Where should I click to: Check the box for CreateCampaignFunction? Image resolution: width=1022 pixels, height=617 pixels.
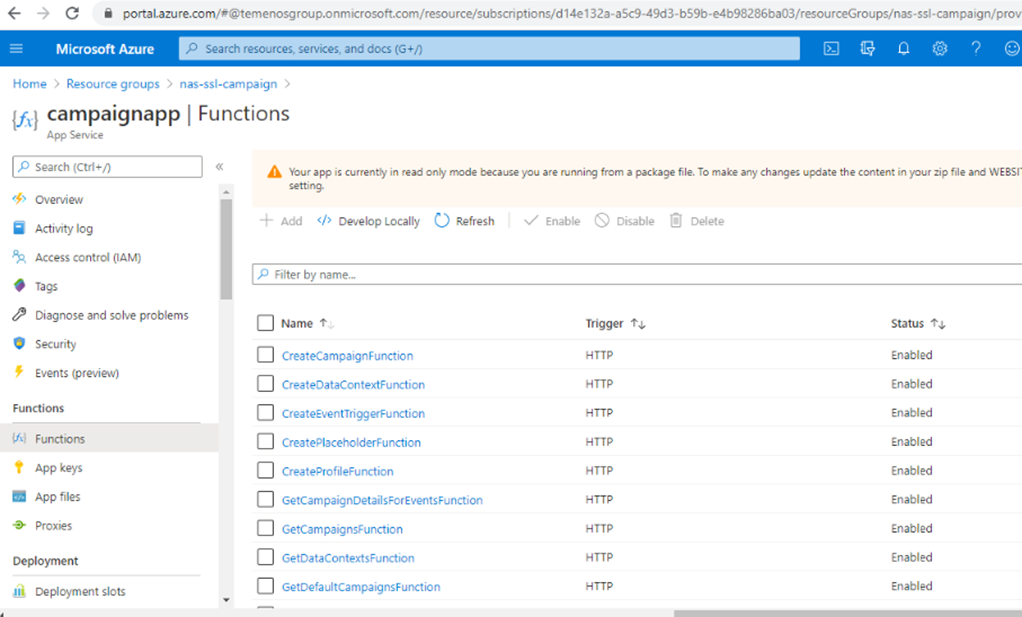[x=265, y=355]
